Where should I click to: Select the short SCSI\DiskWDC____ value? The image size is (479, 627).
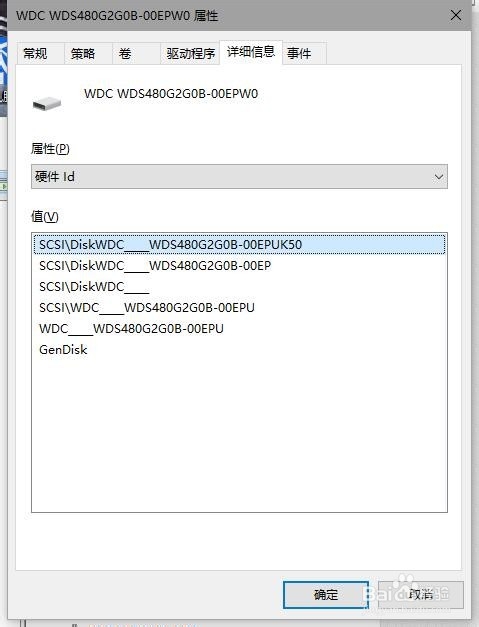(239, 287)
